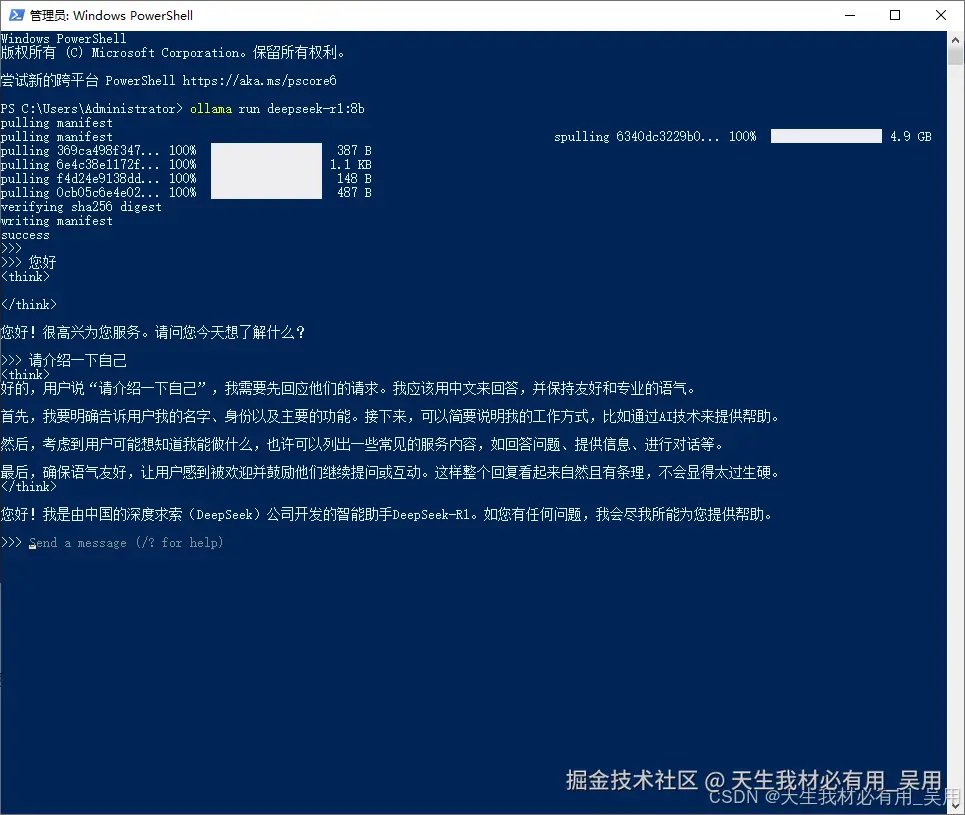The image size is (965, 815).
Task: Click the success status line
Action: [x=25, y=234]
